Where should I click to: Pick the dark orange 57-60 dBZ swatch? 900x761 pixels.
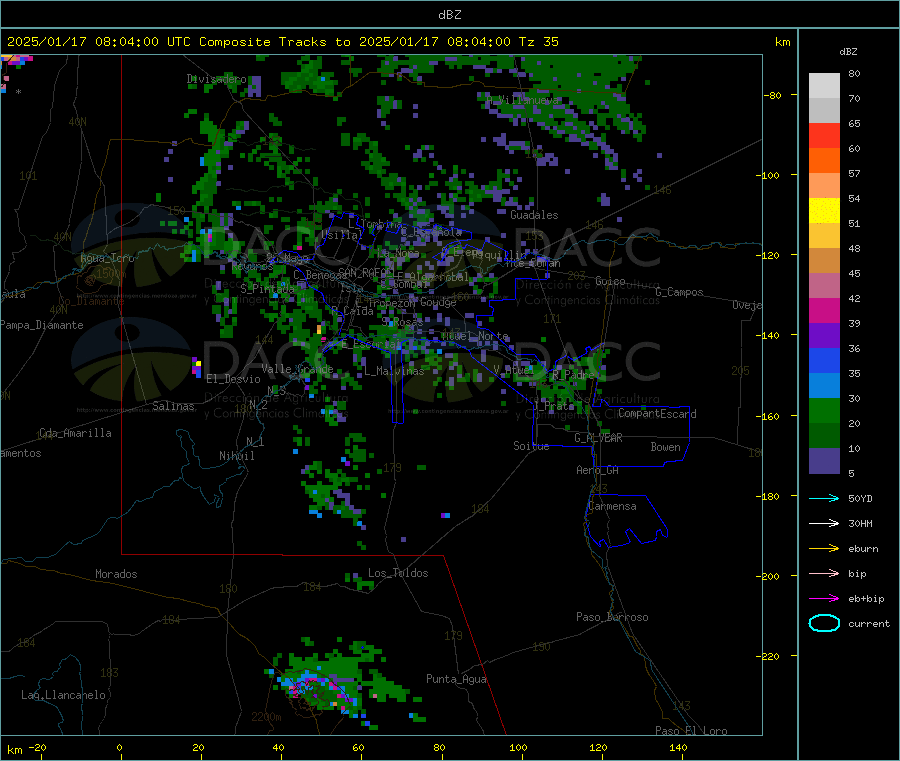[x=824, y=161]
